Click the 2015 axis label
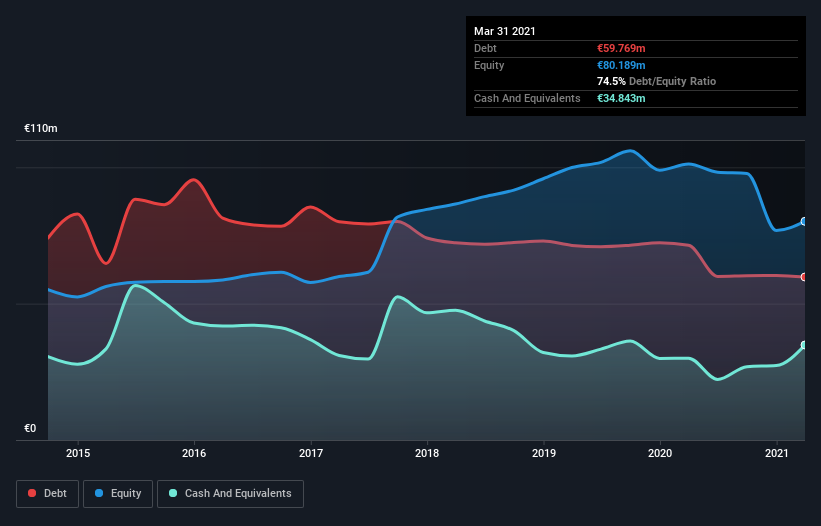Screen dimensions: 821x526 click(78, 453)
